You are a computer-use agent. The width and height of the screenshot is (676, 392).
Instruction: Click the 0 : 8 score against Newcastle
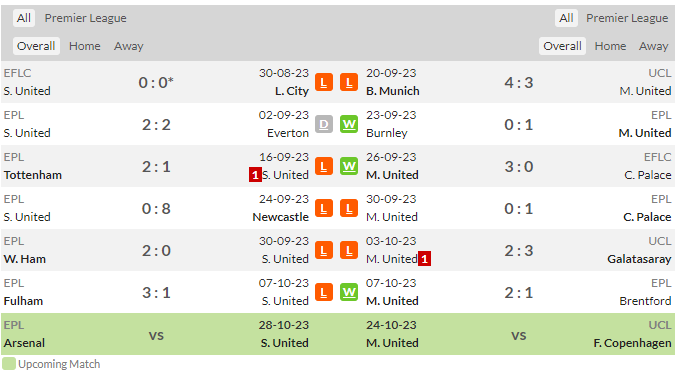click(156, 209)
